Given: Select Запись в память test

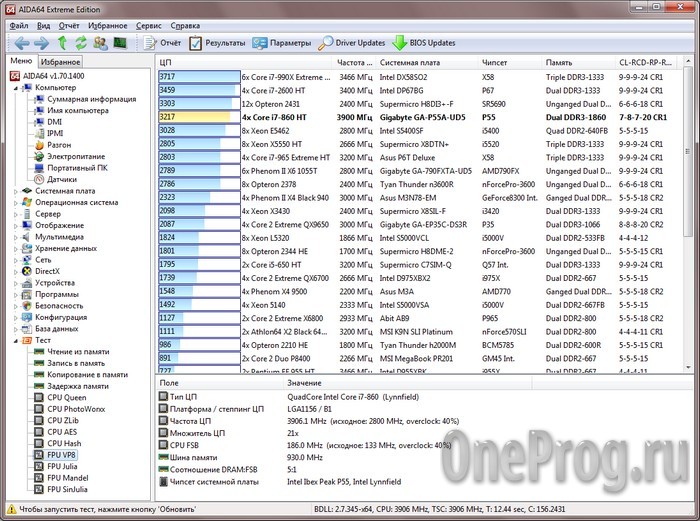Looking at the screenshot, I should 75,363.
